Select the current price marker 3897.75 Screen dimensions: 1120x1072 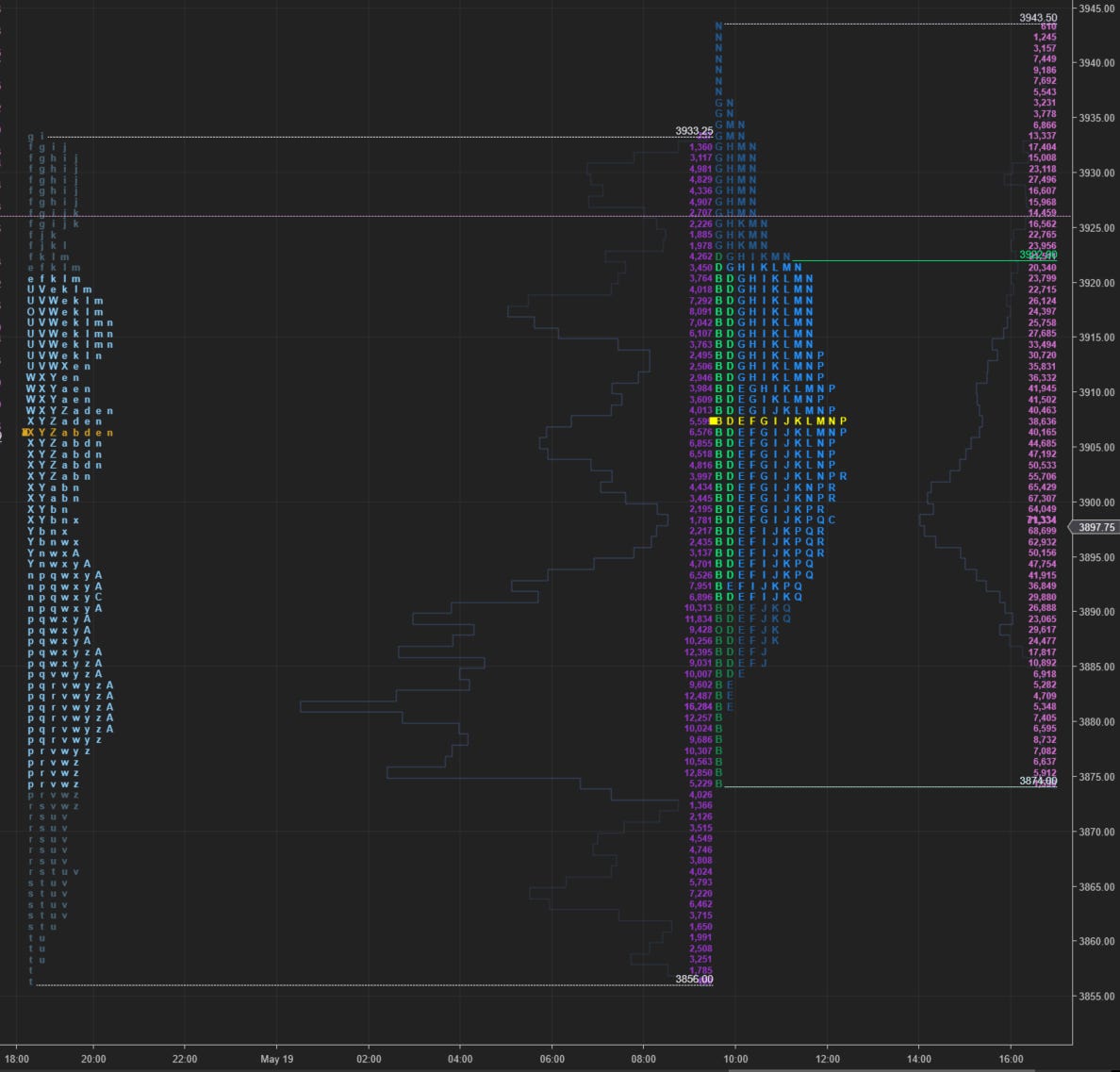click(1093, 527)
